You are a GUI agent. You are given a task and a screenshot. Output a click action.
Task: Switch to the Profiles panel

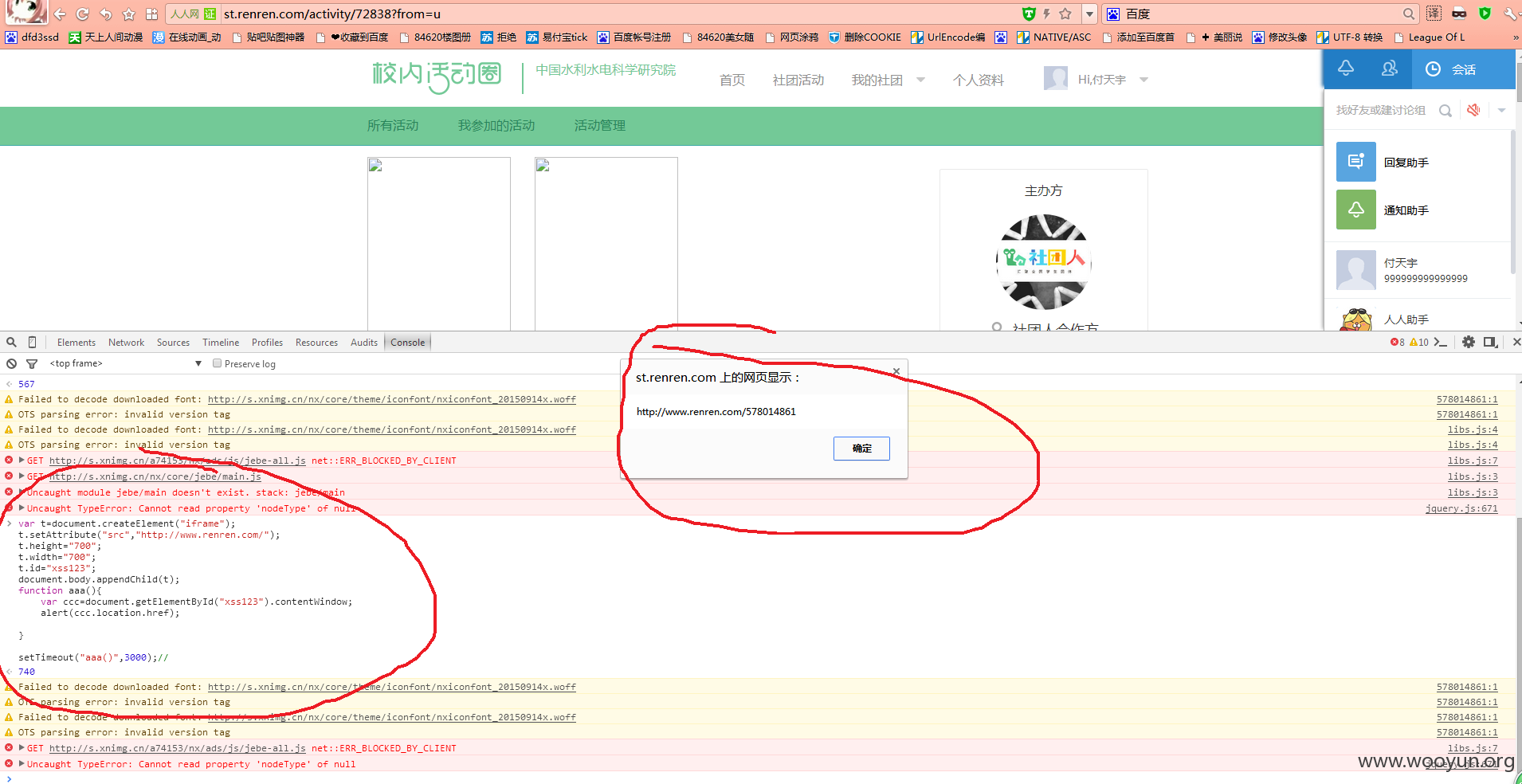click(x=267, y=343)
